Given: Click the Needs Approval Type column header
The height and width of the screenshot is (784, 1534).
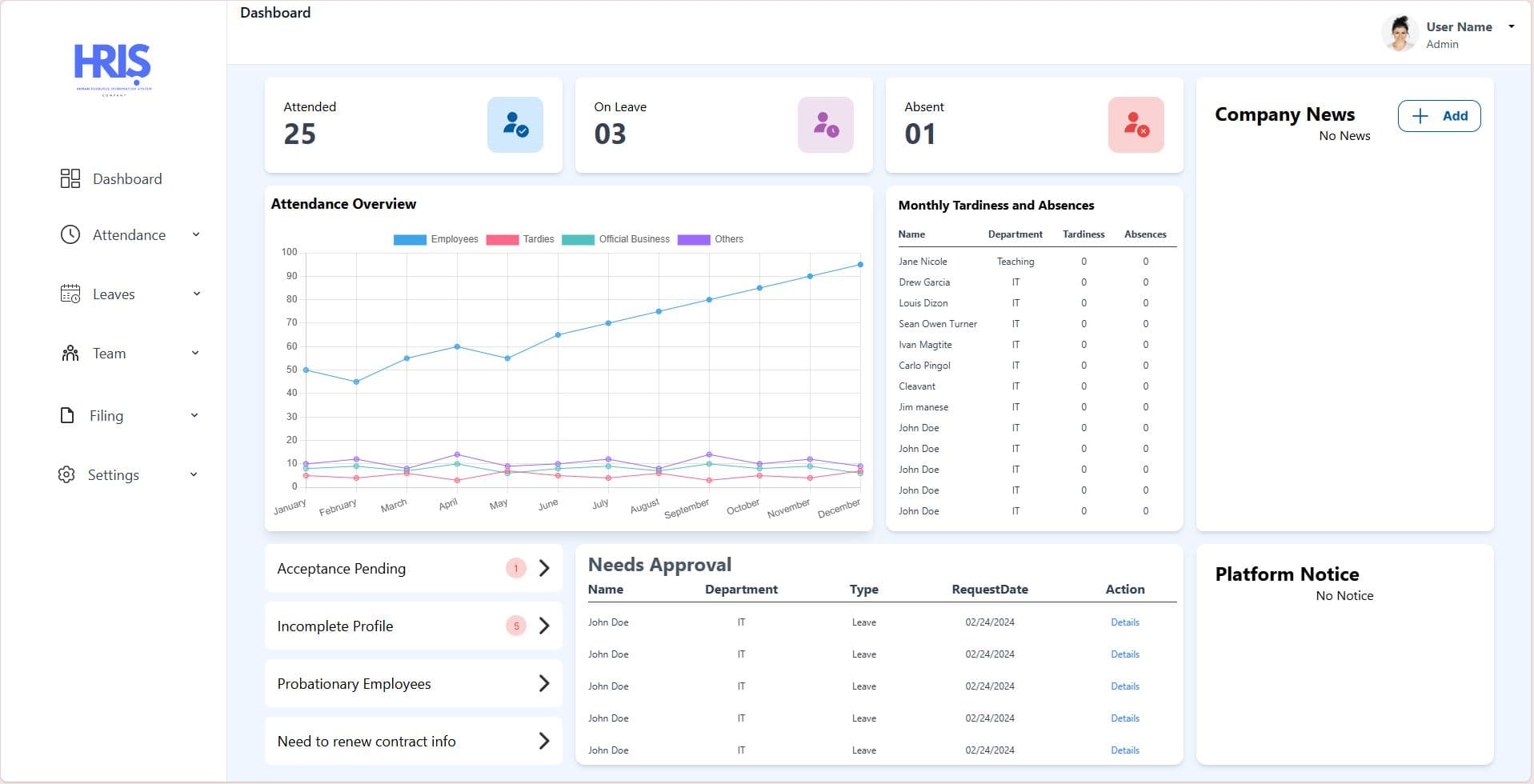Looking at the screenshot, I should click(x=864, y=590).
